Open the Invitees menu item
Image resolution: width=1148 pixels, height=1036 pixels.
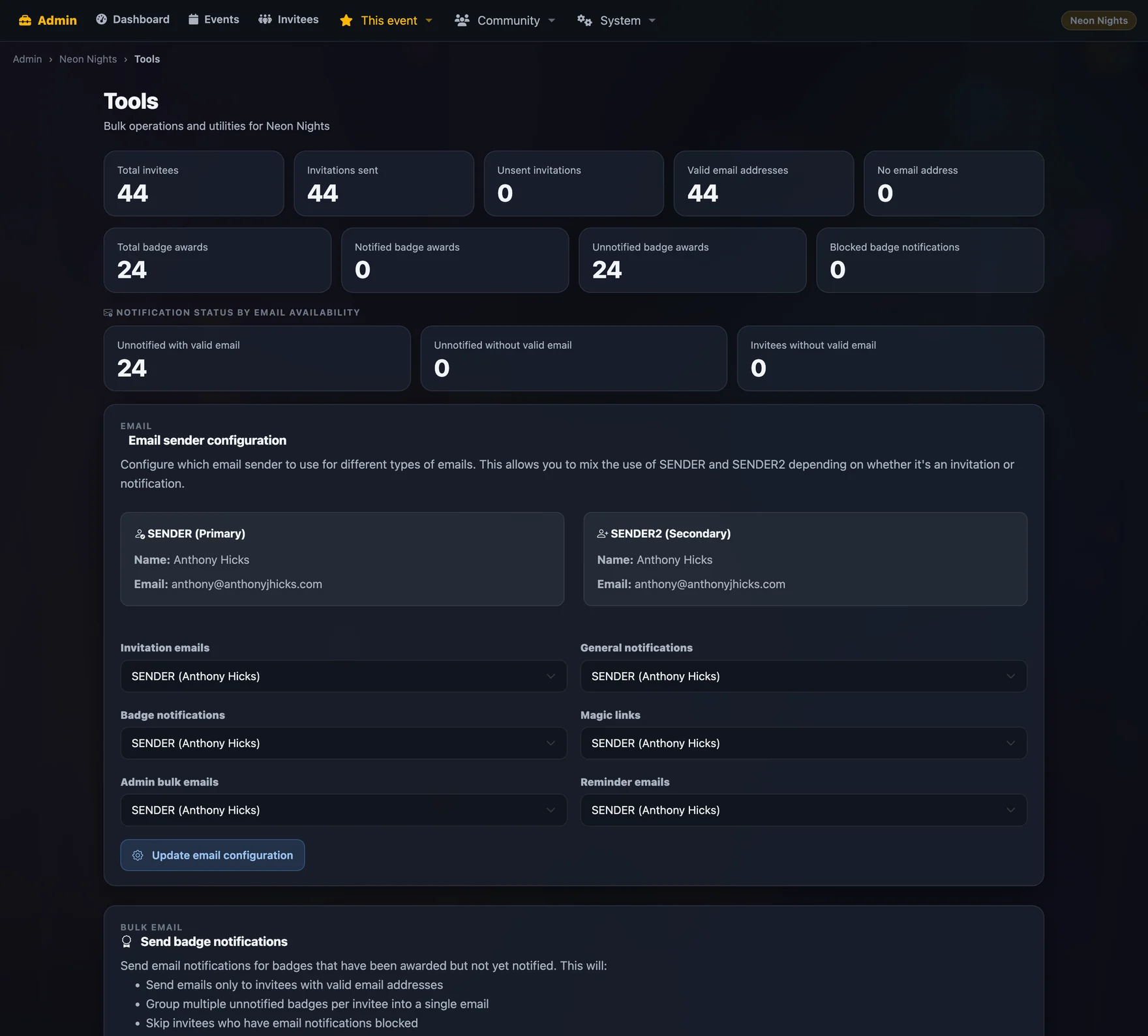(289, 20)
